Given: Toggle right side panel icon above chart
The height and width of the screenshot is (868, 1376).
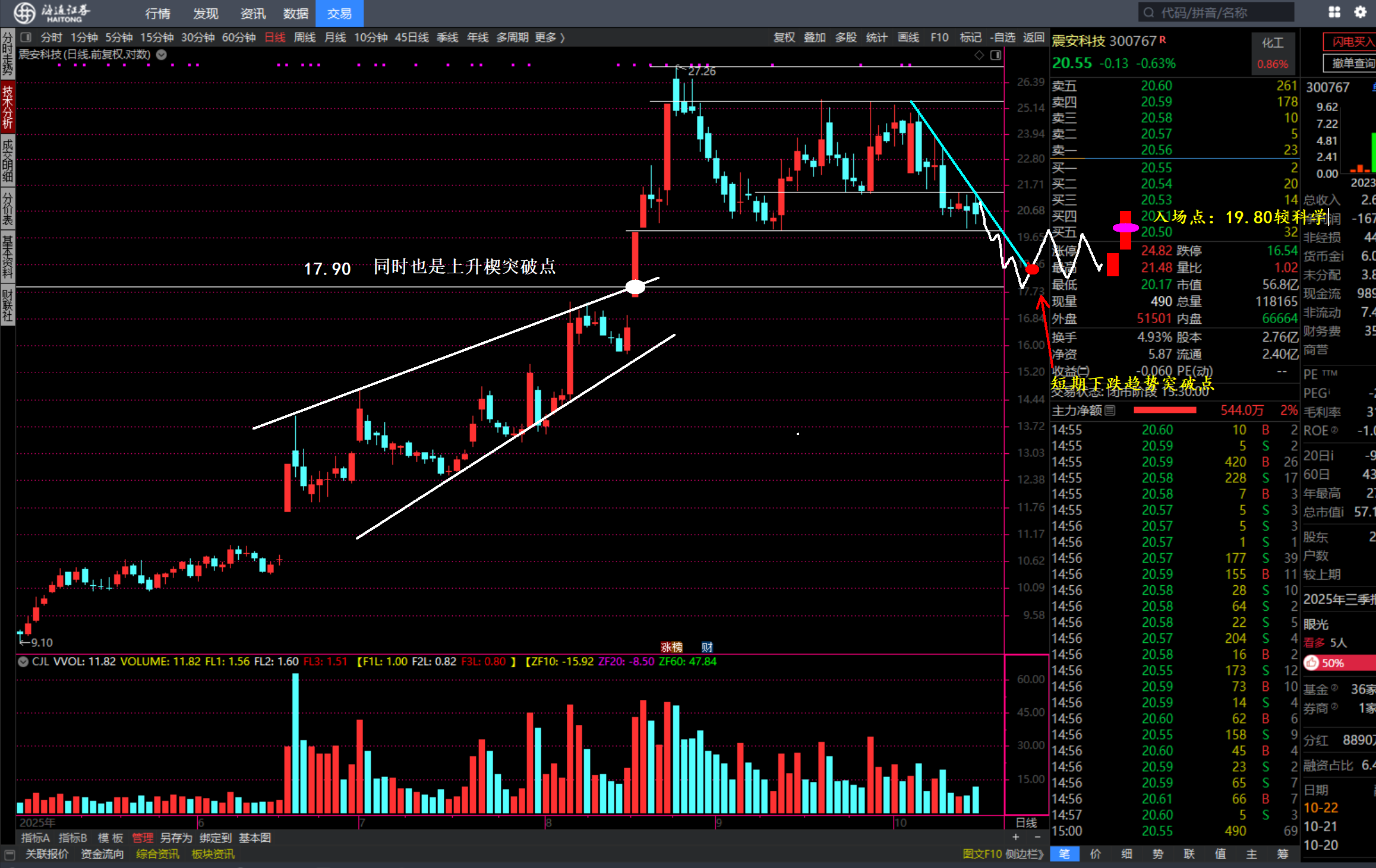Looking at the screenshot, I should (996, 55).
